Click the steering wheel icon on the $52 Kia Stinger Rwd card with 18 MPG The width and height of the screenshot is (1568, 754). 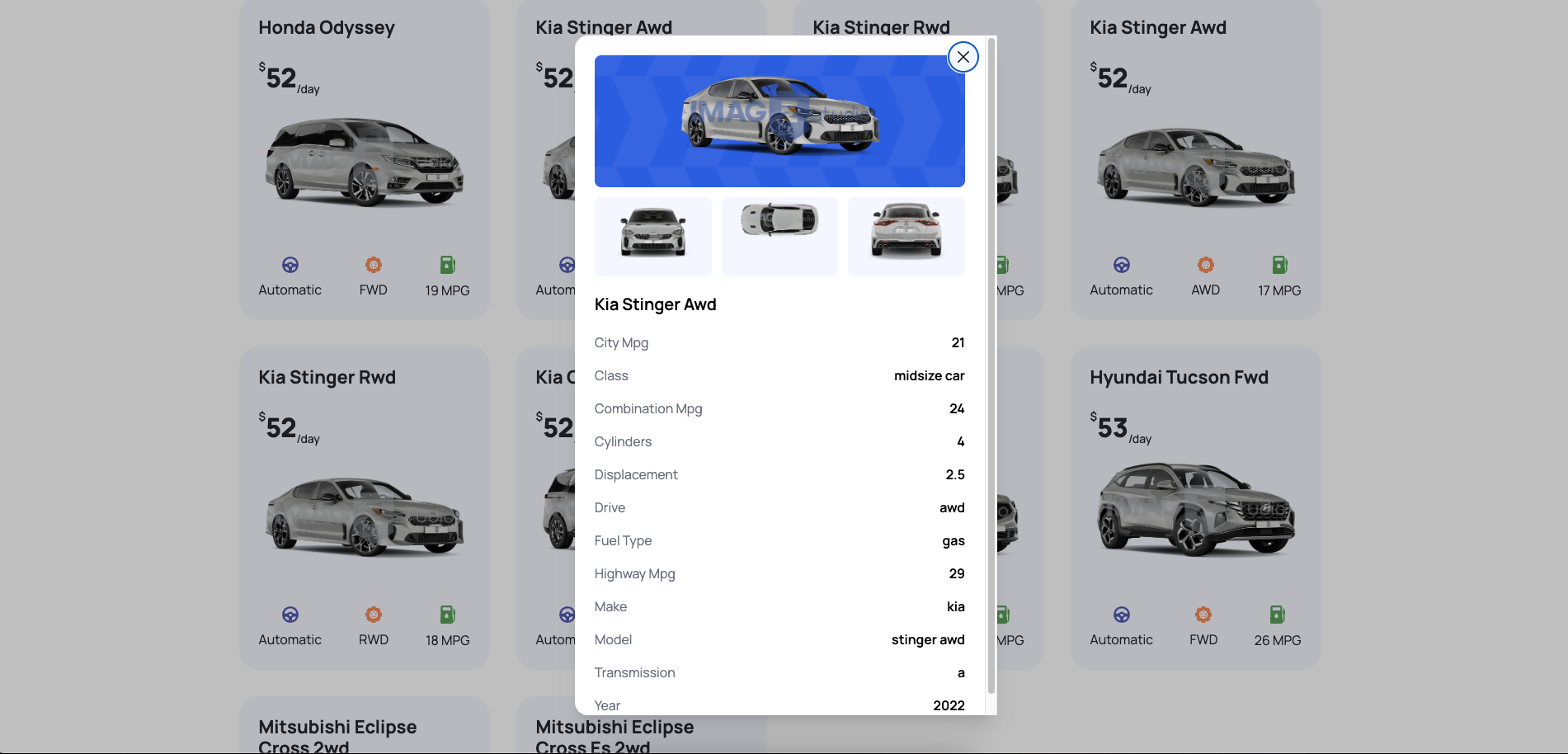pos(290,615)
